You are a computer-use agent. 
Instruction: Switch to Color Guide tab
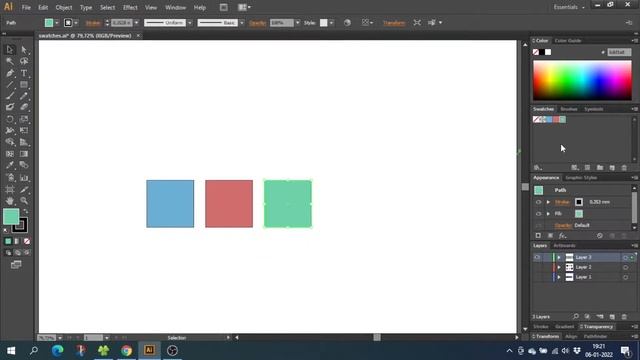(x=568, y=40)
